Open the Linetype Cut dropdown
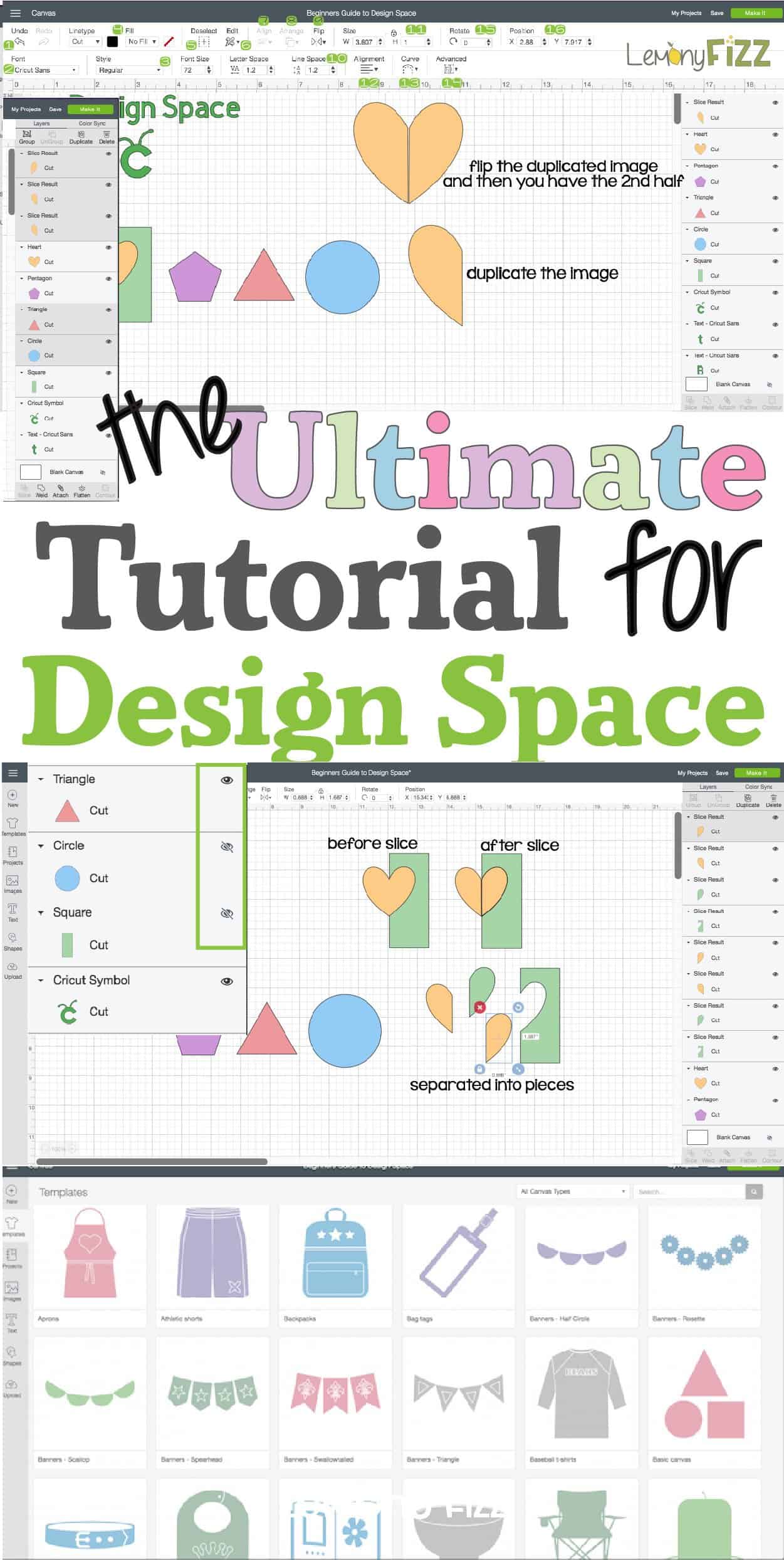 tap(85, 42)
